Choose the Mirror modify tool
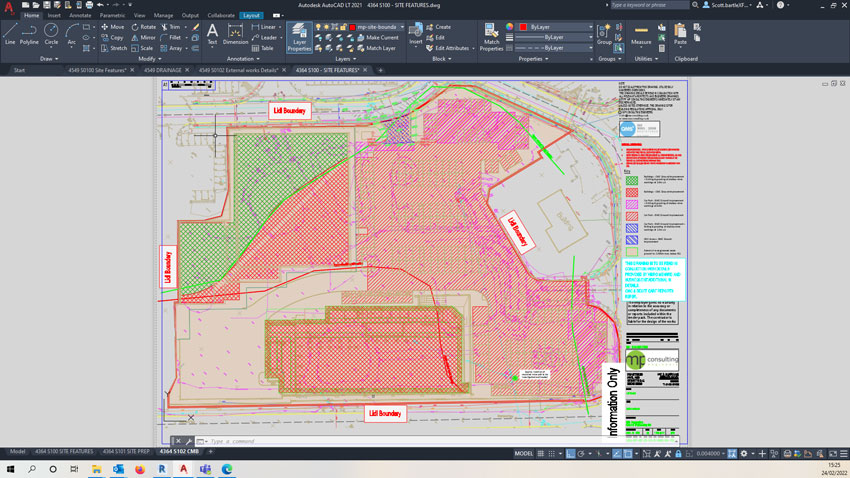Screen dimensions: 850x478 143,37
